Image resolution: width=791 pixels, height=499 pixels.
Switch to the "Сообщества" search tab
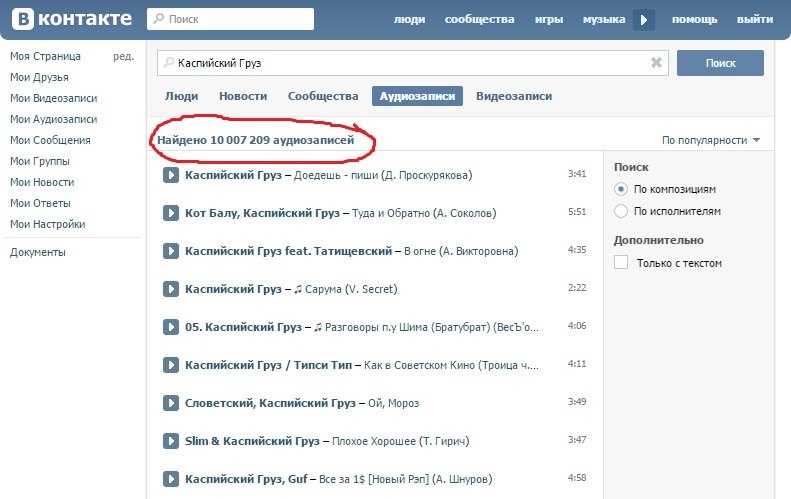(x=323, y=96)
